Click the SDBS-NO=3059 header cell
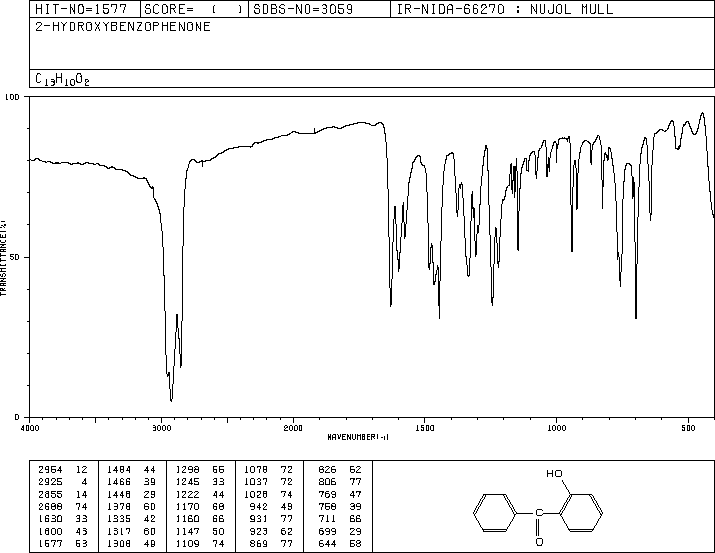The height and width of the screenshot is (553, 715). (x=319, y=9)
